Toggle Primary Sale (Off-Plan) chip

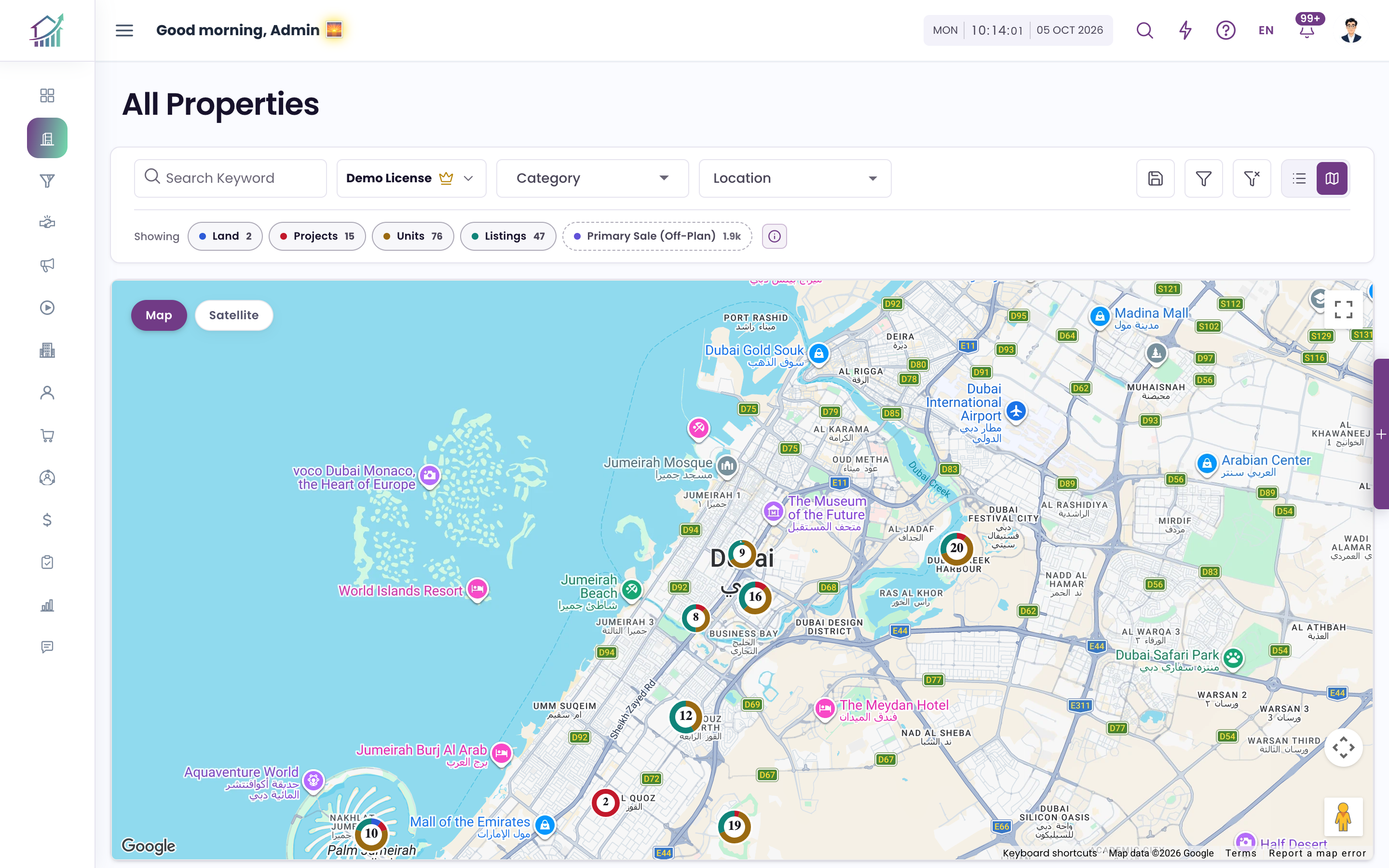coord(657,236)
